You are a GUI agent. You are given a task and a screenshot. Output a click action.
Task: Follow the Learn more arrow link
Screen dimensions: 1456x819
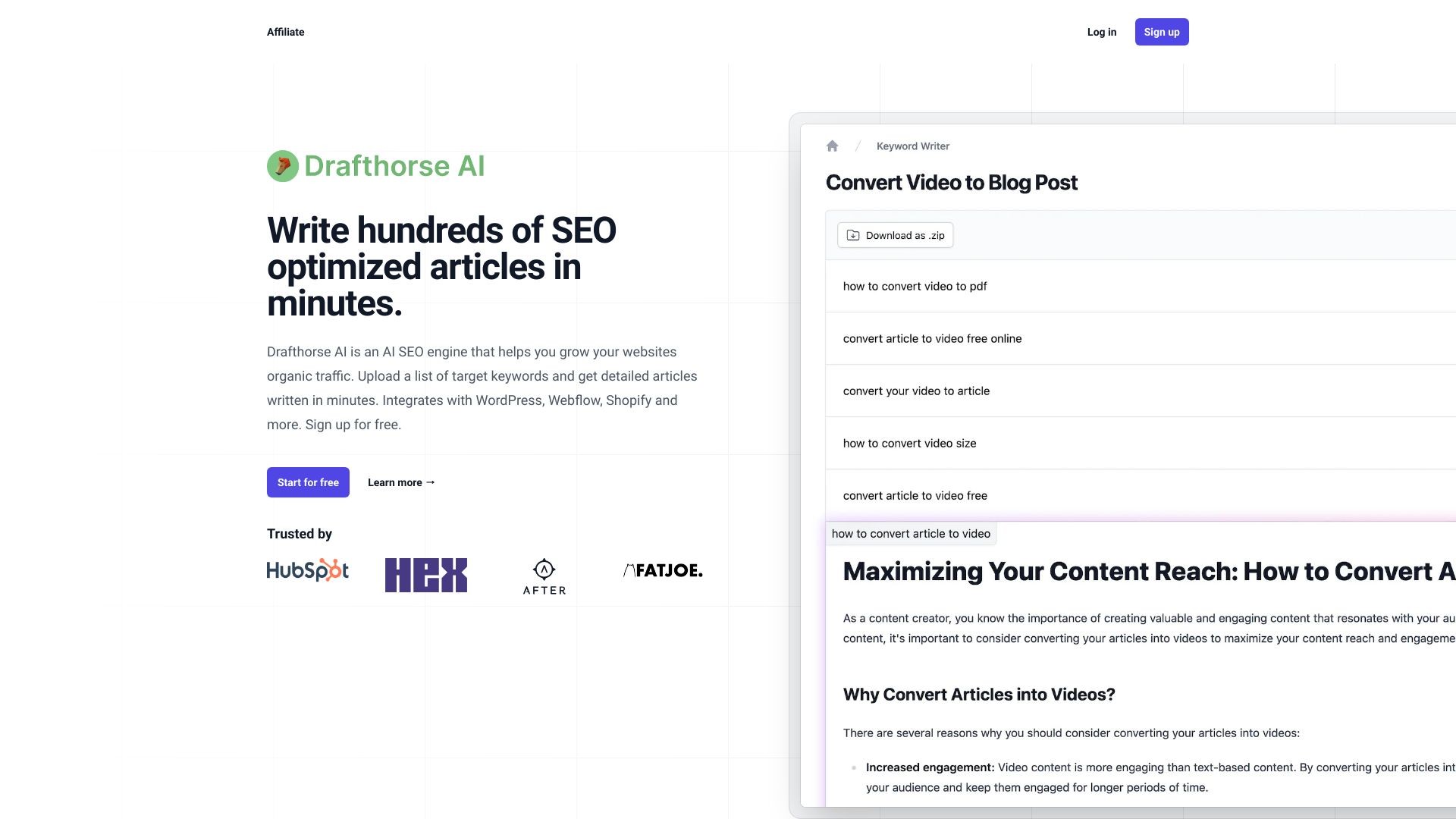coord(401,482)
